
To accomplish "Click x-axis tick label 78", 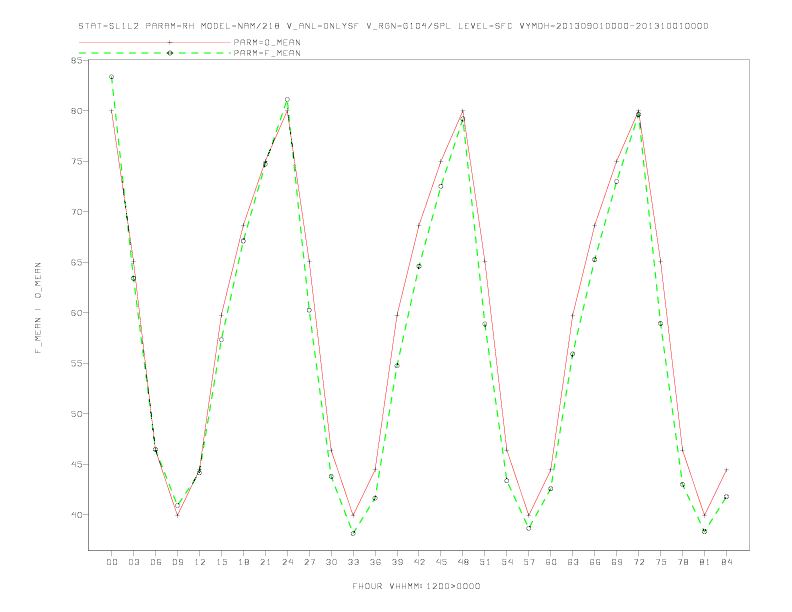I will pos(682,562).
